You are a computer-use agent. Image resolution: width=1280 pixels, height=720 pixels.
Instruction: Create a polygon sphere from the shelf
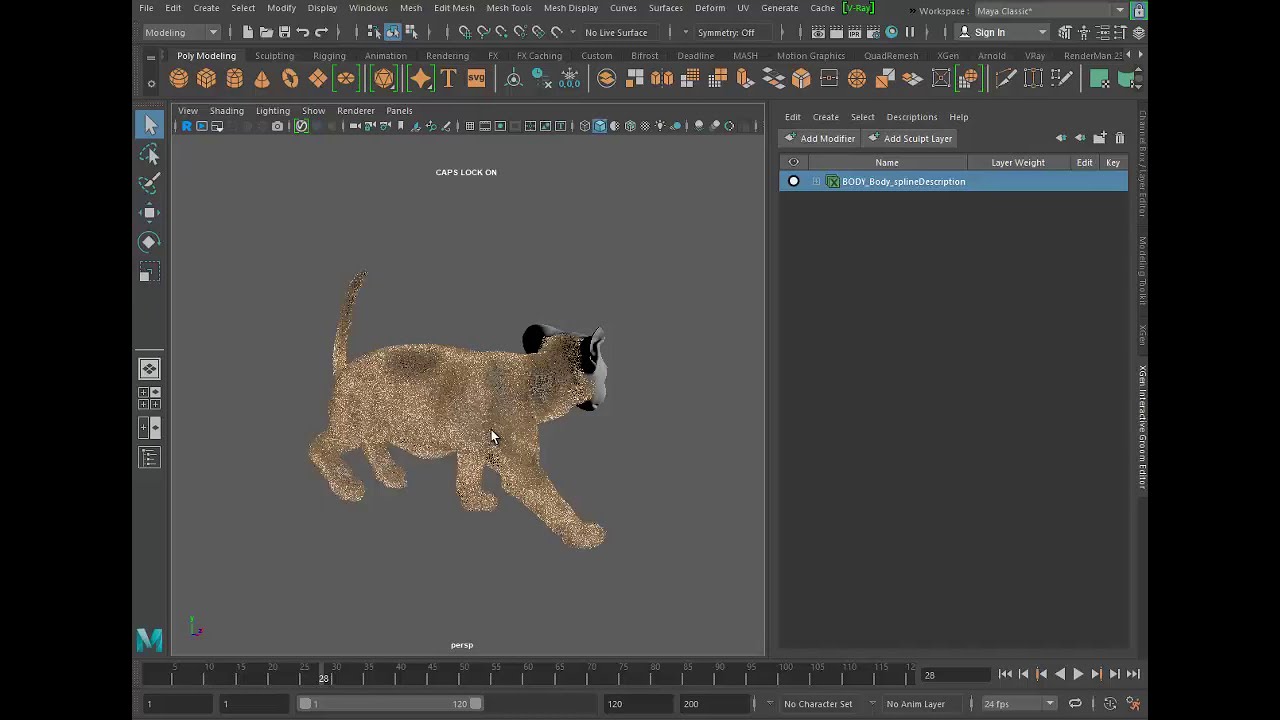[178, 79]
